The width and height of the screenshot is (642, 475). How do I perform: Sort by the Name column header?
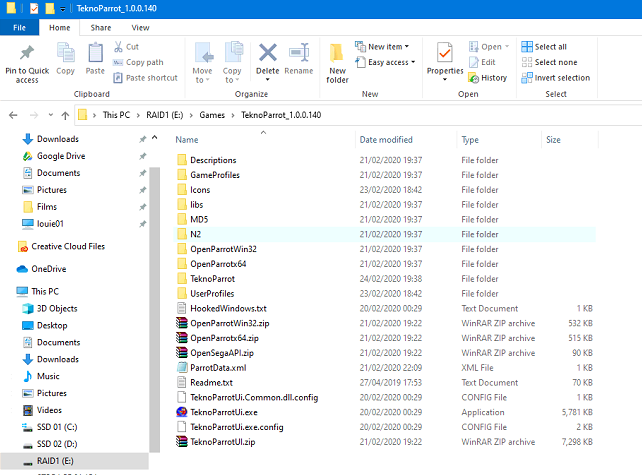click(187, 140)
